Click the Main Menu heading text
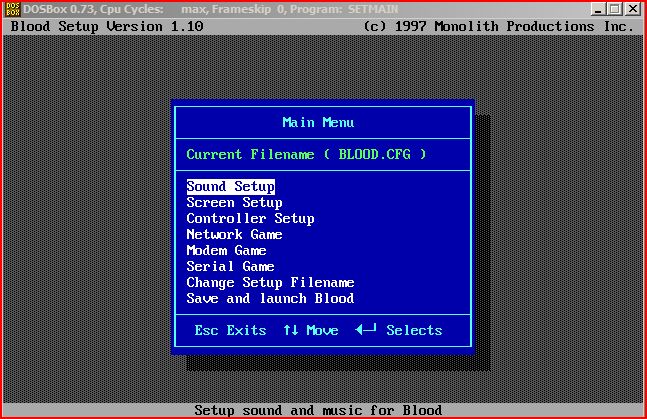Image resolution: width=647 pixels, height=419 pixels. tap(318, 123)
